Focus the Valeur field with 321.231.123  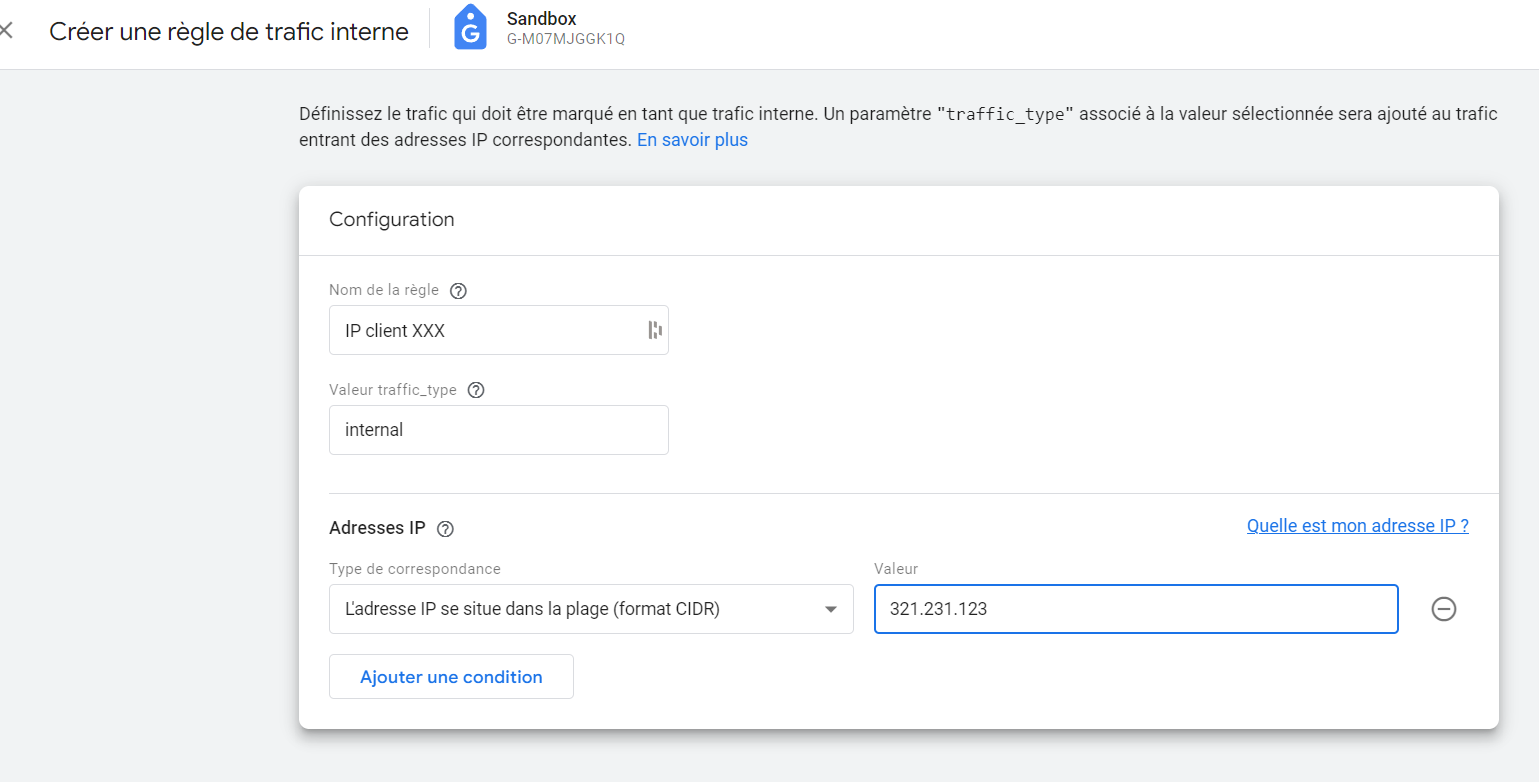tap(1136, 609)
